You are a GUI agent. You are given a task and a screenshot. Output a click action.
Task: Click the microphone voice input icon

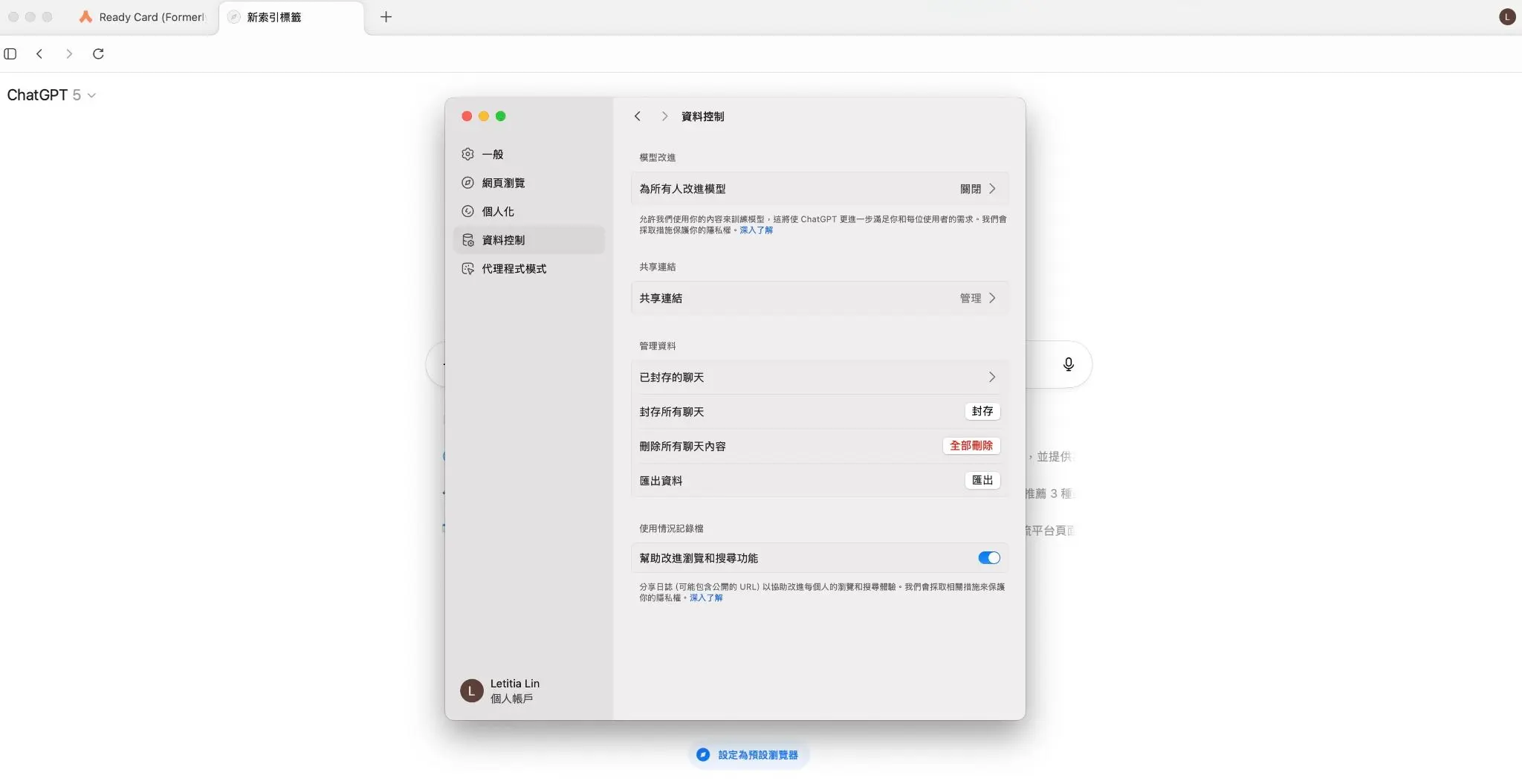coord(1068,364)
